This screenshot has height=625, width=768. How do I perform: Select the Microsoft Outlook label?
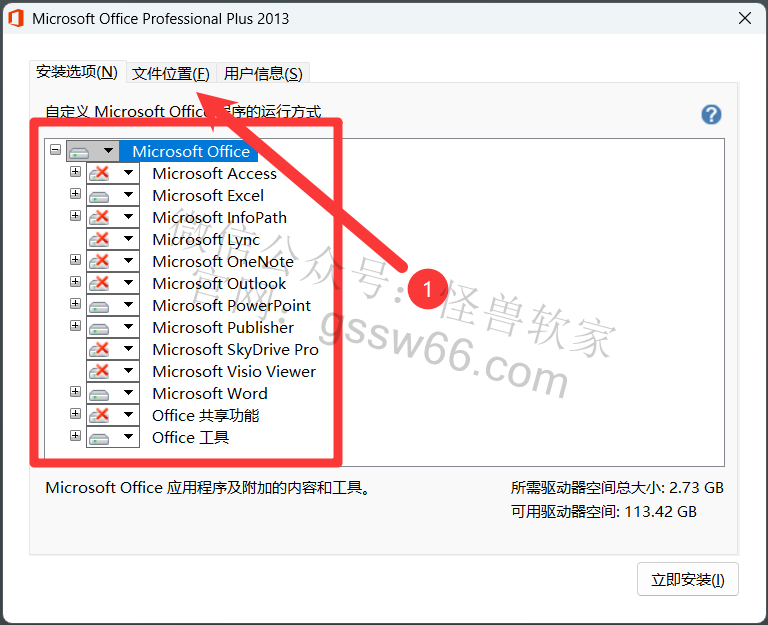coord(219,284)
